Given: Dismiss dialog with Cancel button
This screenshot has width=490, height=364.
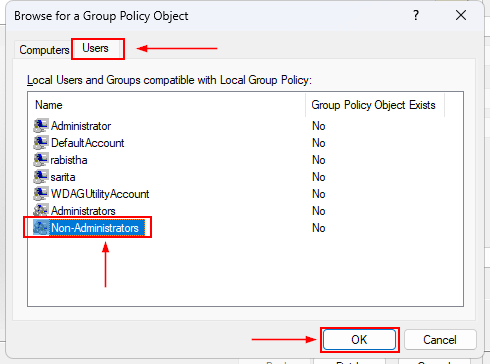Looking at the screenshot, I should pos(440,340).
